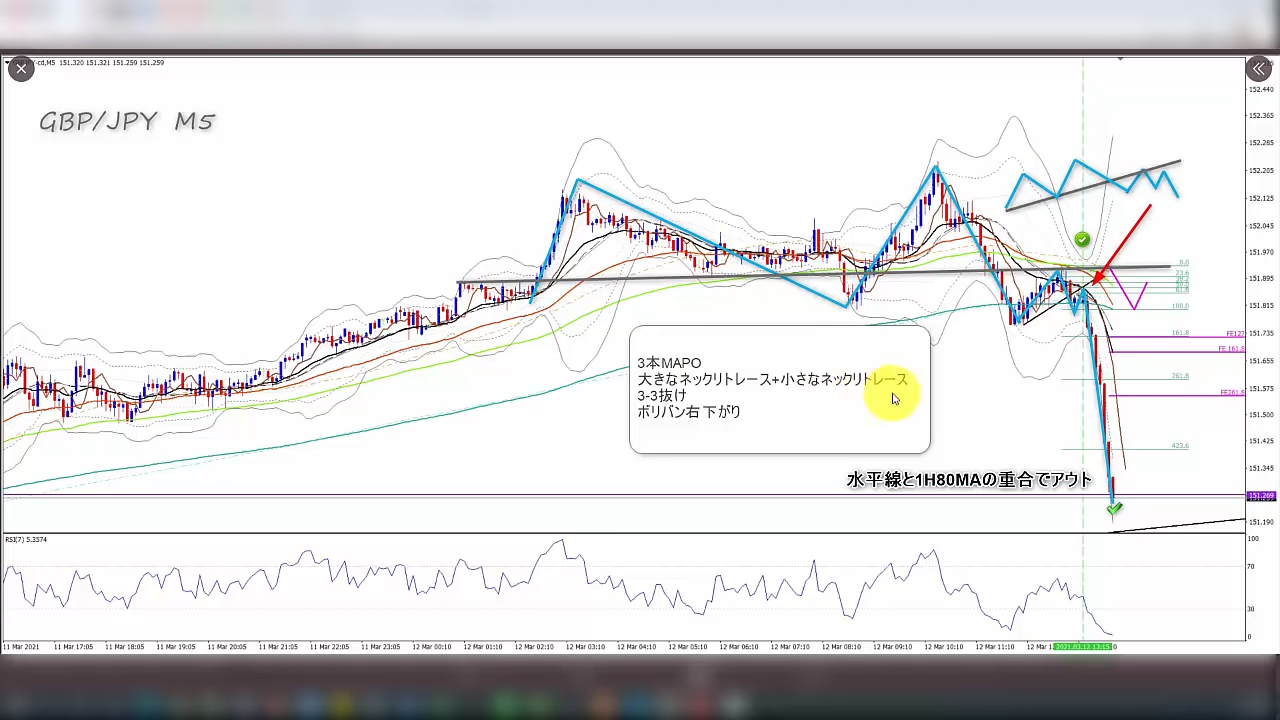Click the yellow cursor highlight circle
Screen dimensions: 1280x720
point(890,394)
